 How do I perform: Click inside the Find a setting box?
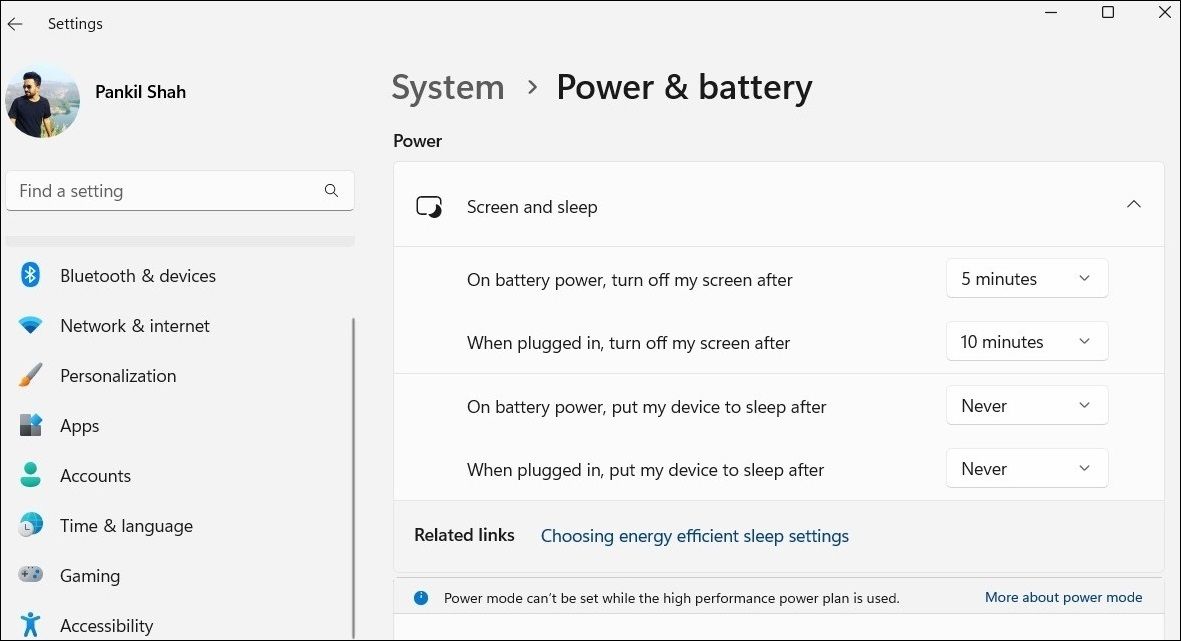click(160, 190)
